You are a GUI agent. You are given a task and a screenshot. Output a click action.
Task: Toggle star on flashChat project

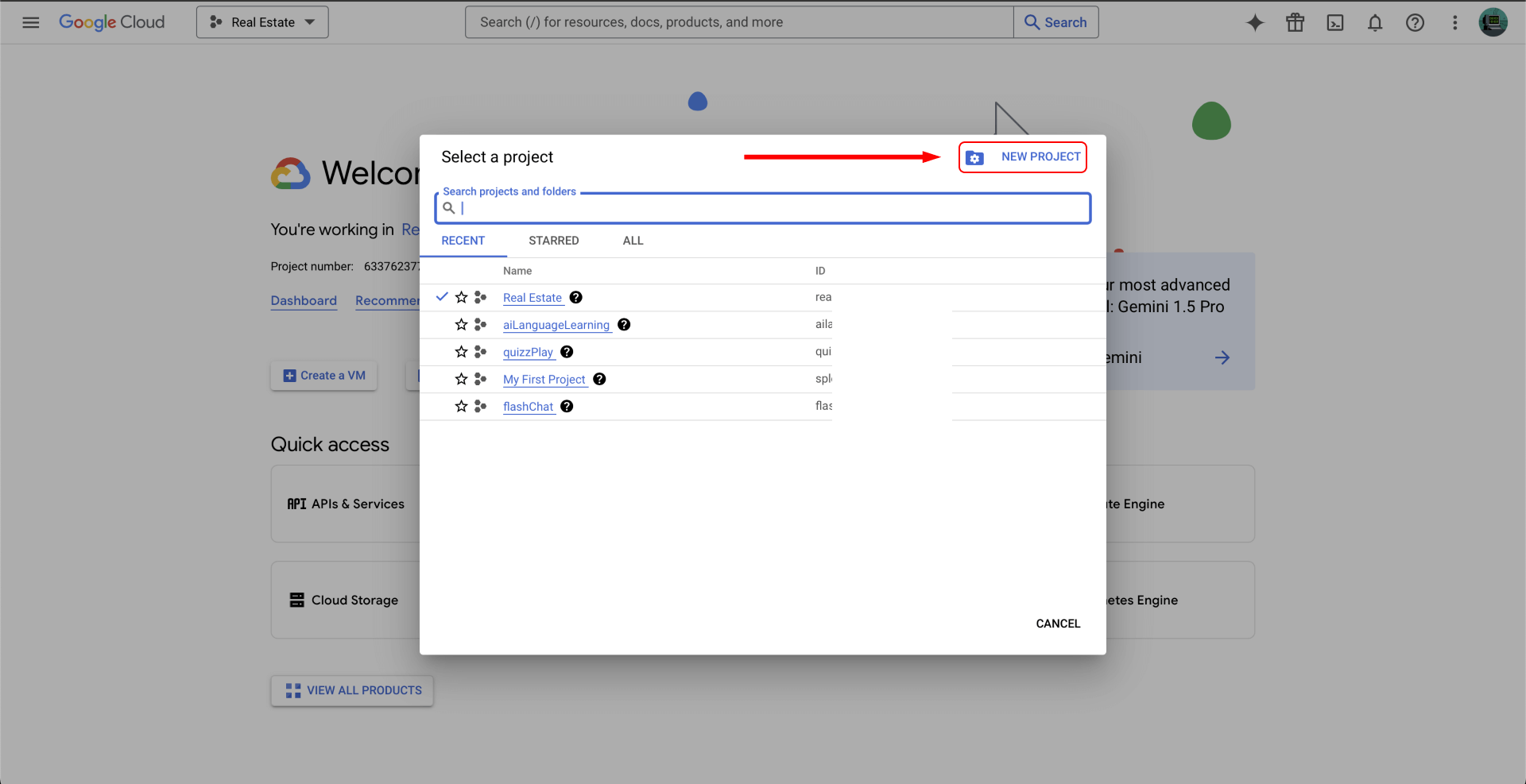coord(461,406)
